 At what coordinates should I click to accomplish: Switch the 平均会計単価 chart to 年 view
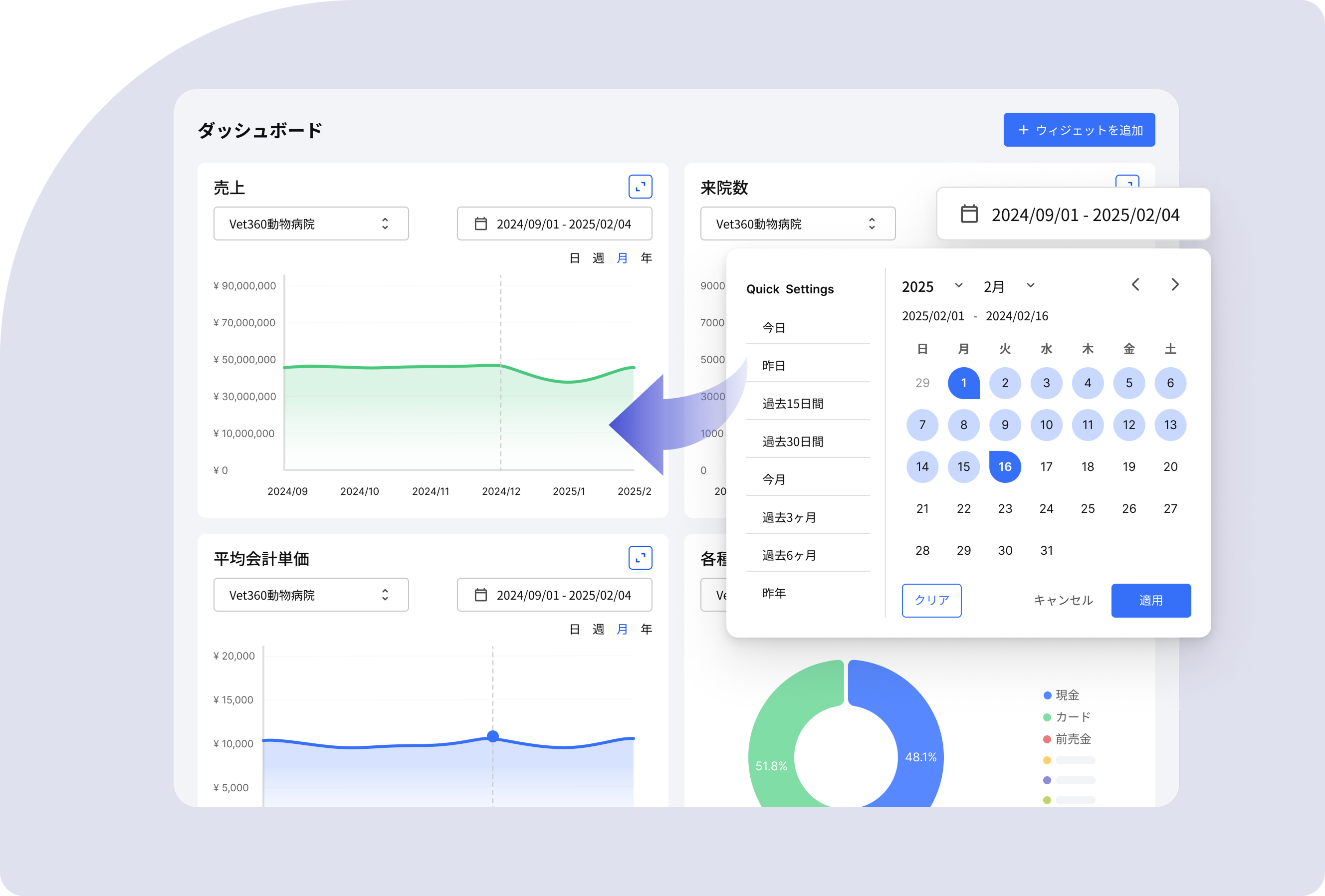(646, 629)
